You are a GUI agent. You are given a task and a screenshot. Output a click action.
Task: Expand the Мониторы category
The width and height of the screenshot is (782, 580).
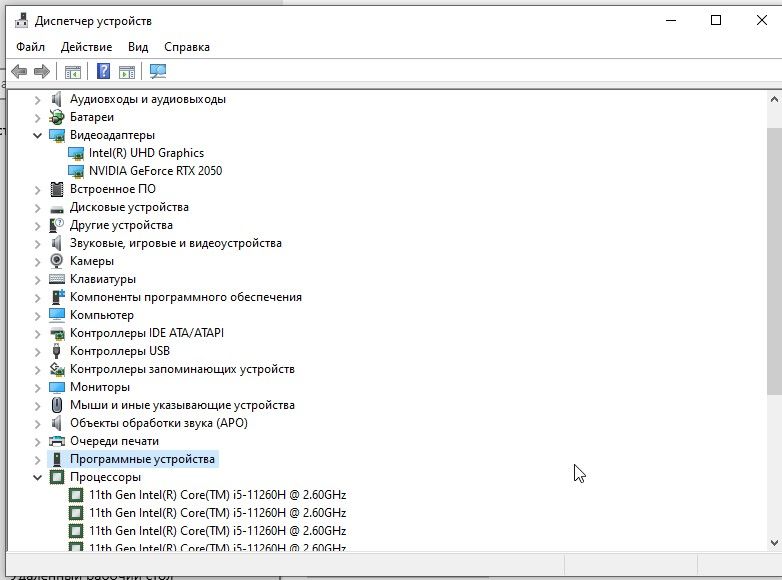[38, 387]
